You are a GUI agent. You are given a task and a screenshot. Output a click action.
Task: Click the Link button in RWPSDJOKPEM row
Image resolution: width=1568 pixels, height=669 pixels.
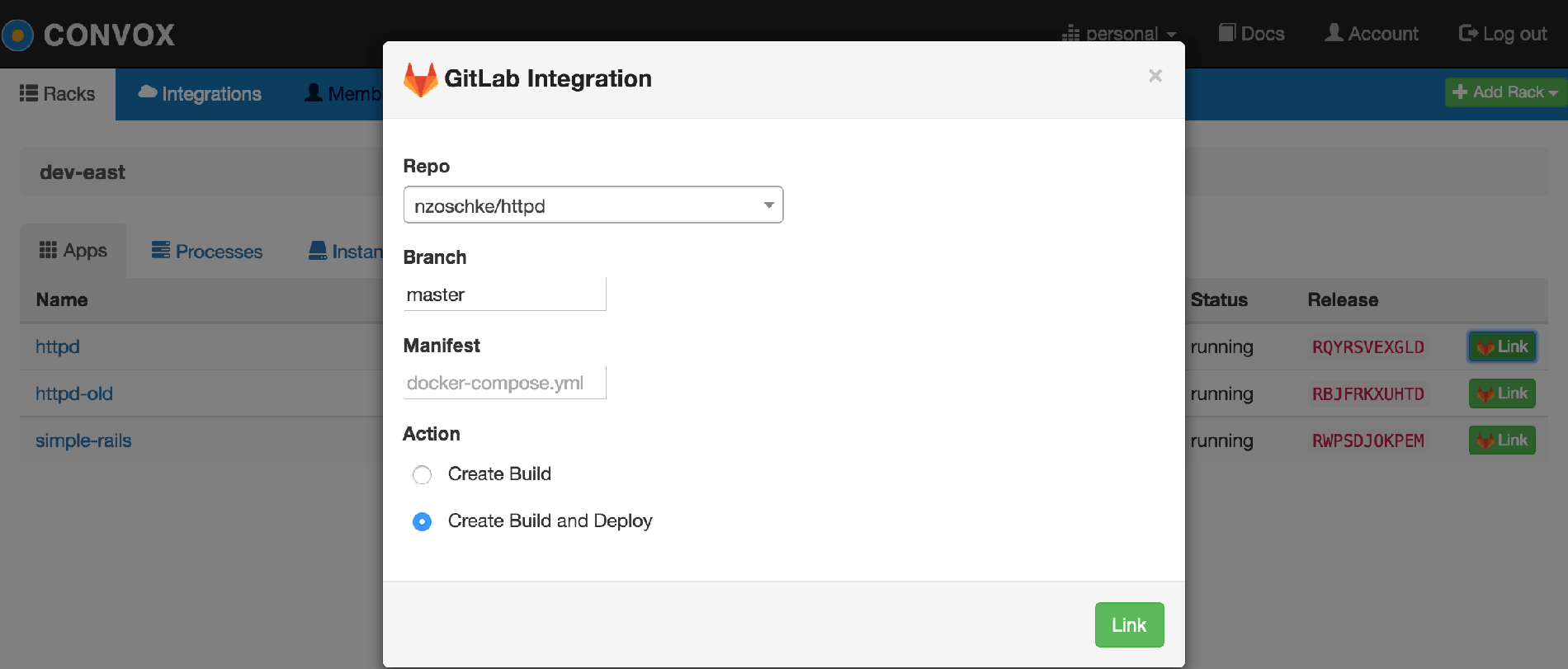1502,441
